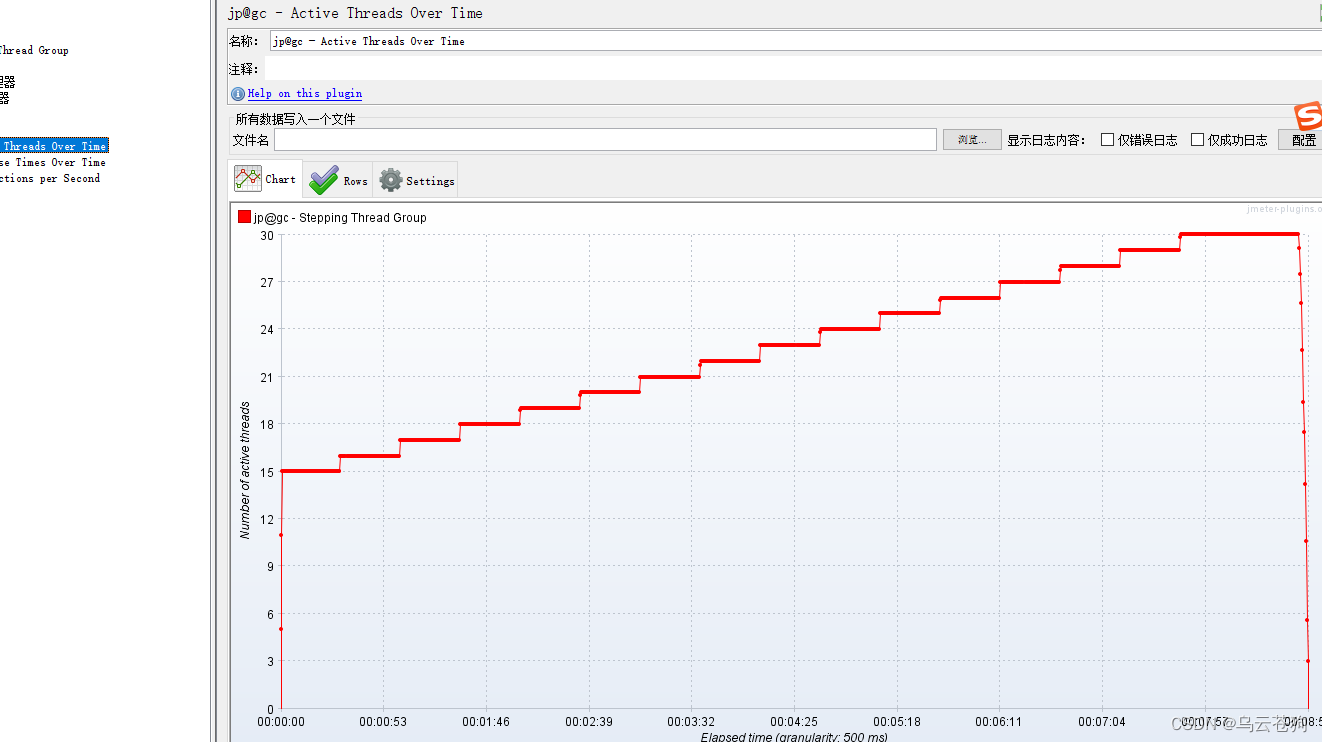Select Response Times Over Time tree item

(x=52, y=162)
